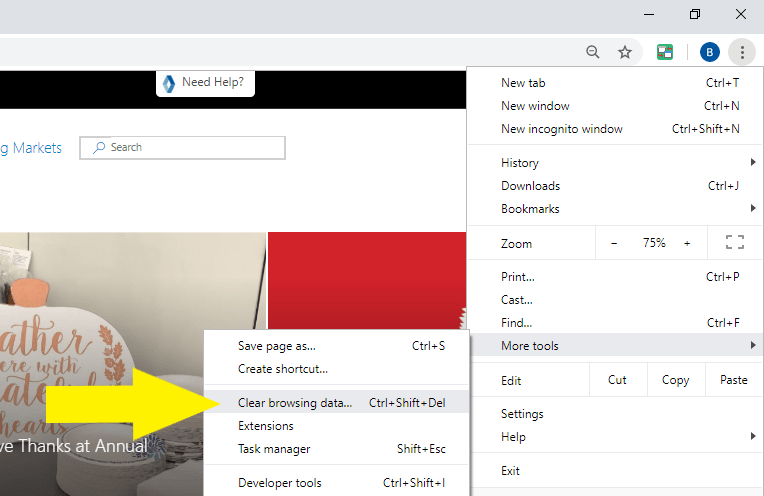The image size is (764, 496).
Task: Choose New window in the Chrome menu
Action: [615, 106]
